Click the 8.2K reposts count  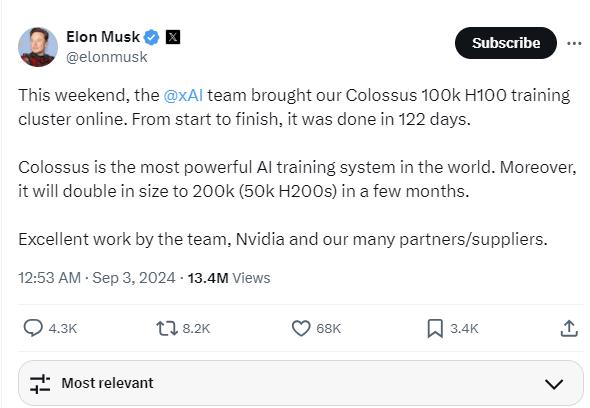point(196,329)
